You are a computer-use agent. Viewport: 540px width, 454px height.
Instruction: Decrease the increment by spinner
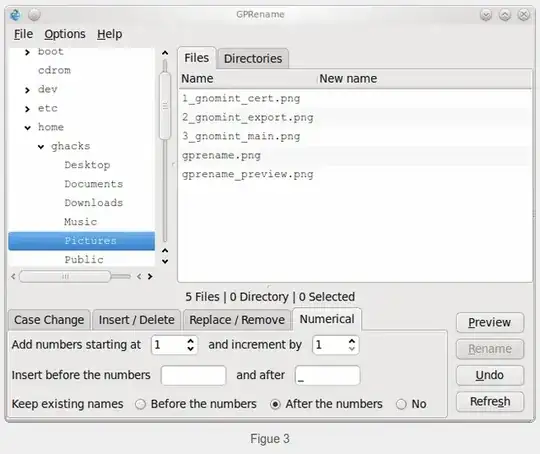point(352,349)
